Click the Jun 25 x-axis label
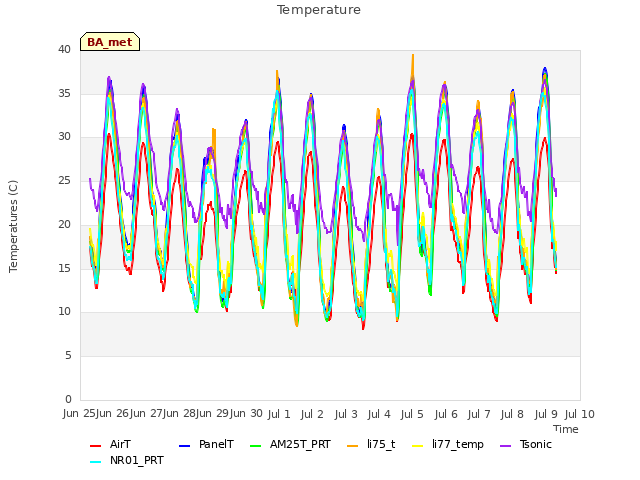The image size is (640, 480). [79, 414]
